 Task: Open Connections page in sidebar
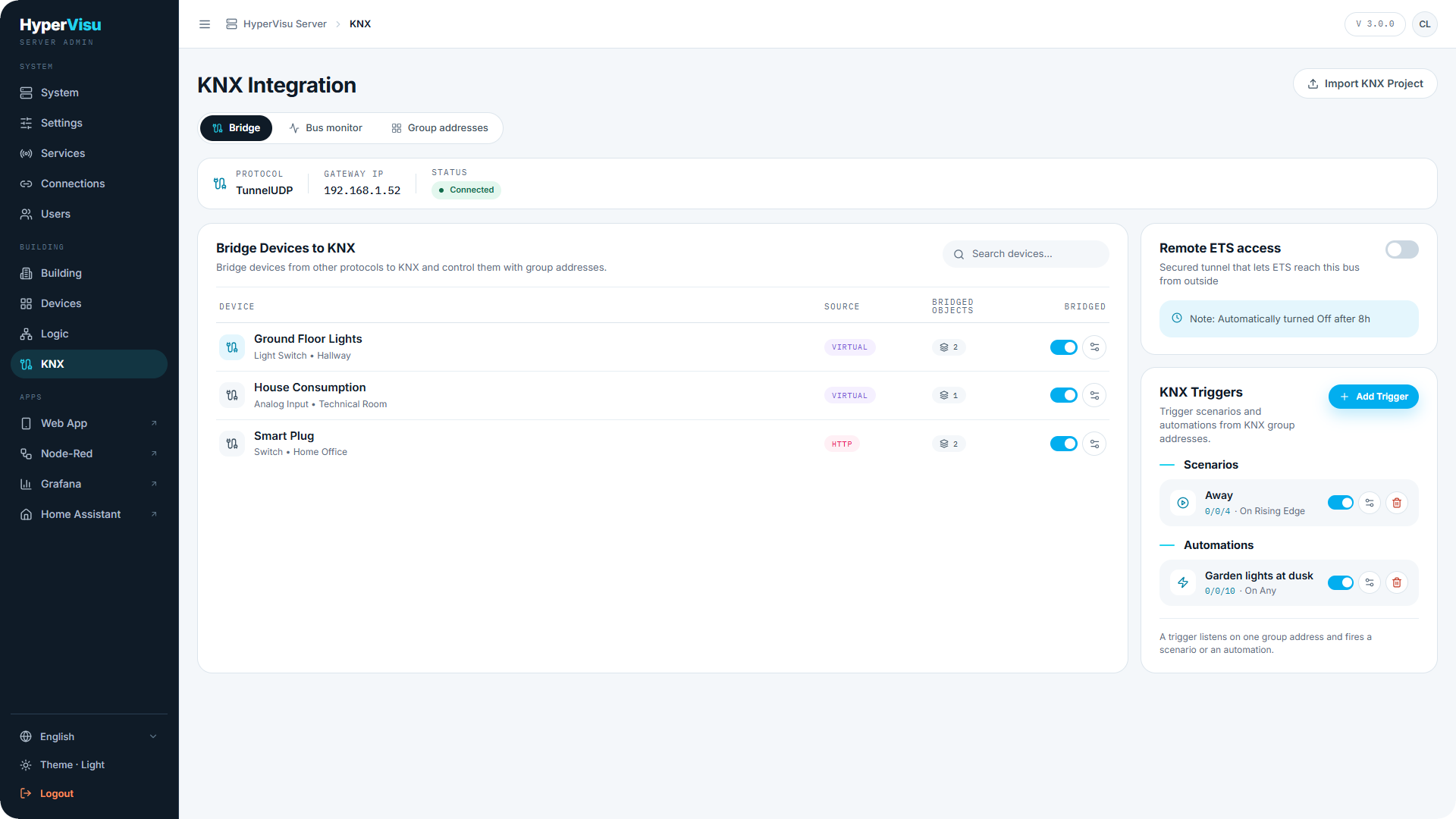click(x=89, y=184)
